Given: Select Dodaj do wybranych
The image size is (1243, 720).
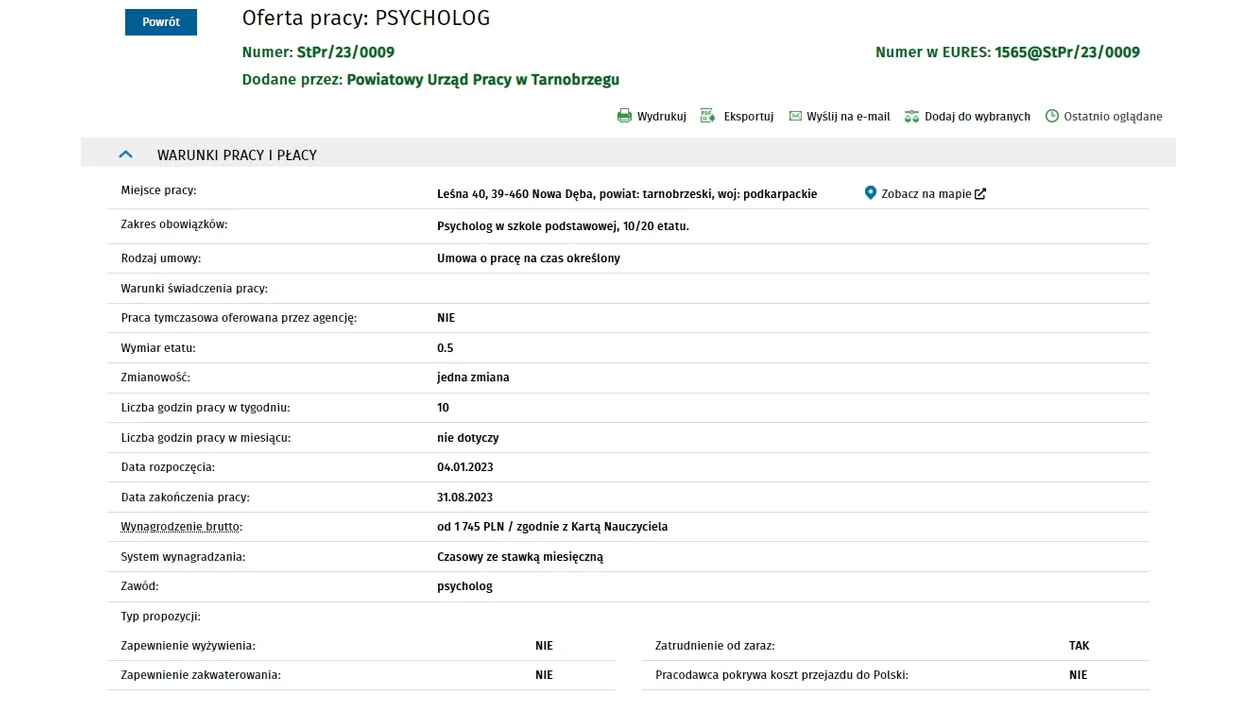Looking at the screenshot, I should (x=977, y=116).
